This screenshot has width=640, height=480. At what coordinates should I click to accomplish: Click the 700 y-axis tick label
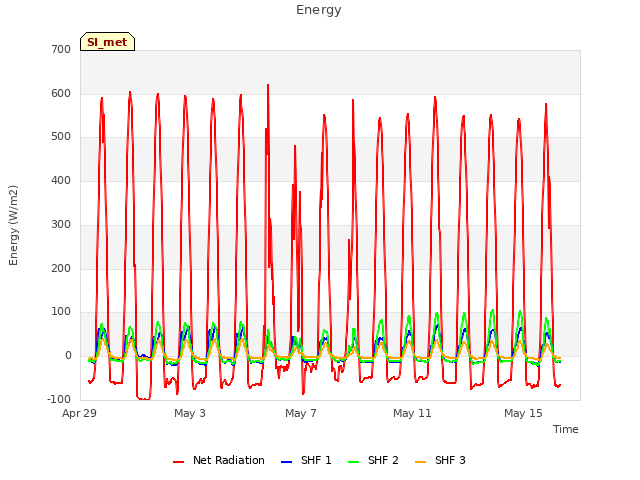click(x=61, y=50)
